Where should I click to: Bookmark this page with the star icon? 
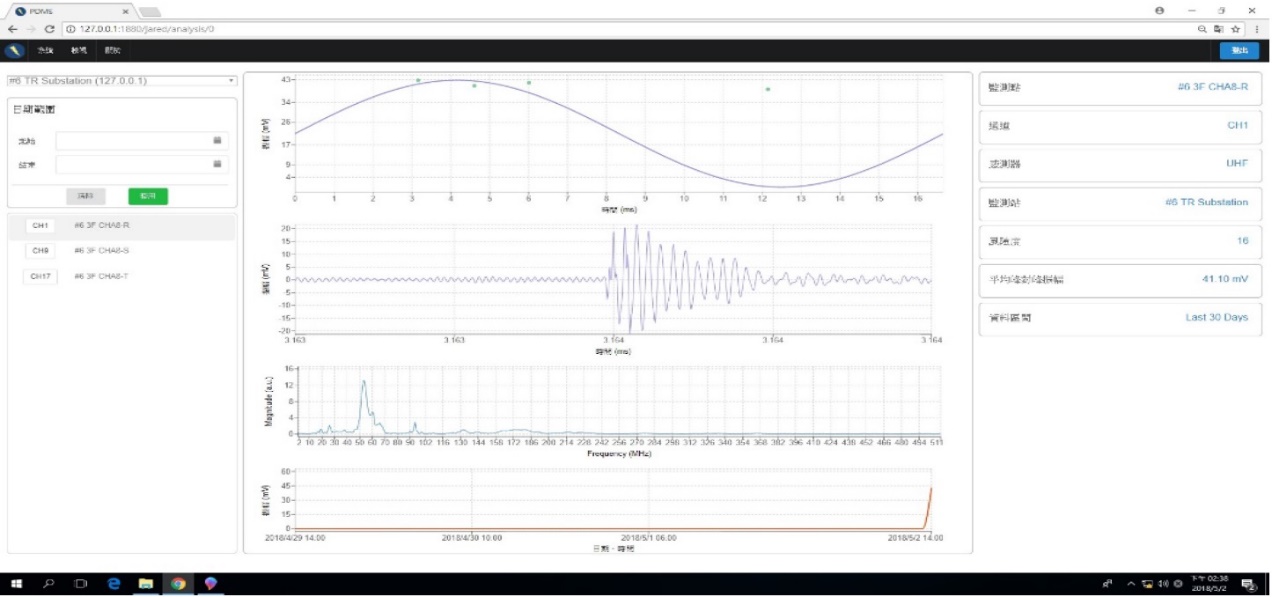coord(1236,29)
